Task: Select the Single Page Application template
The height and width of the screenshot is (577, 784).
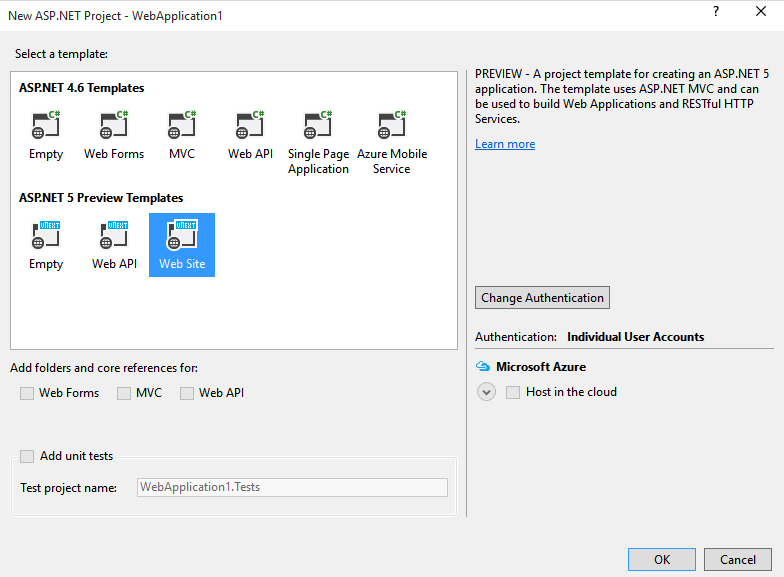Action: click(x=318, y=126)
